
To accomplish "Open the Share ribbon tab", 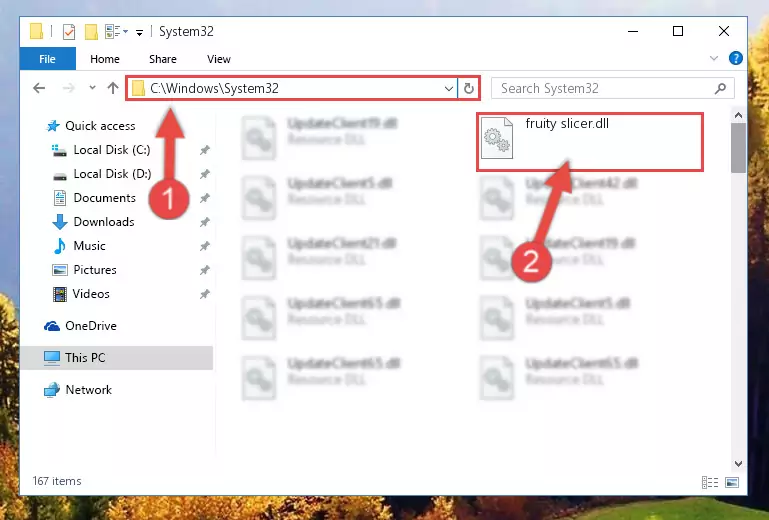I will click(x=163, y=59).
